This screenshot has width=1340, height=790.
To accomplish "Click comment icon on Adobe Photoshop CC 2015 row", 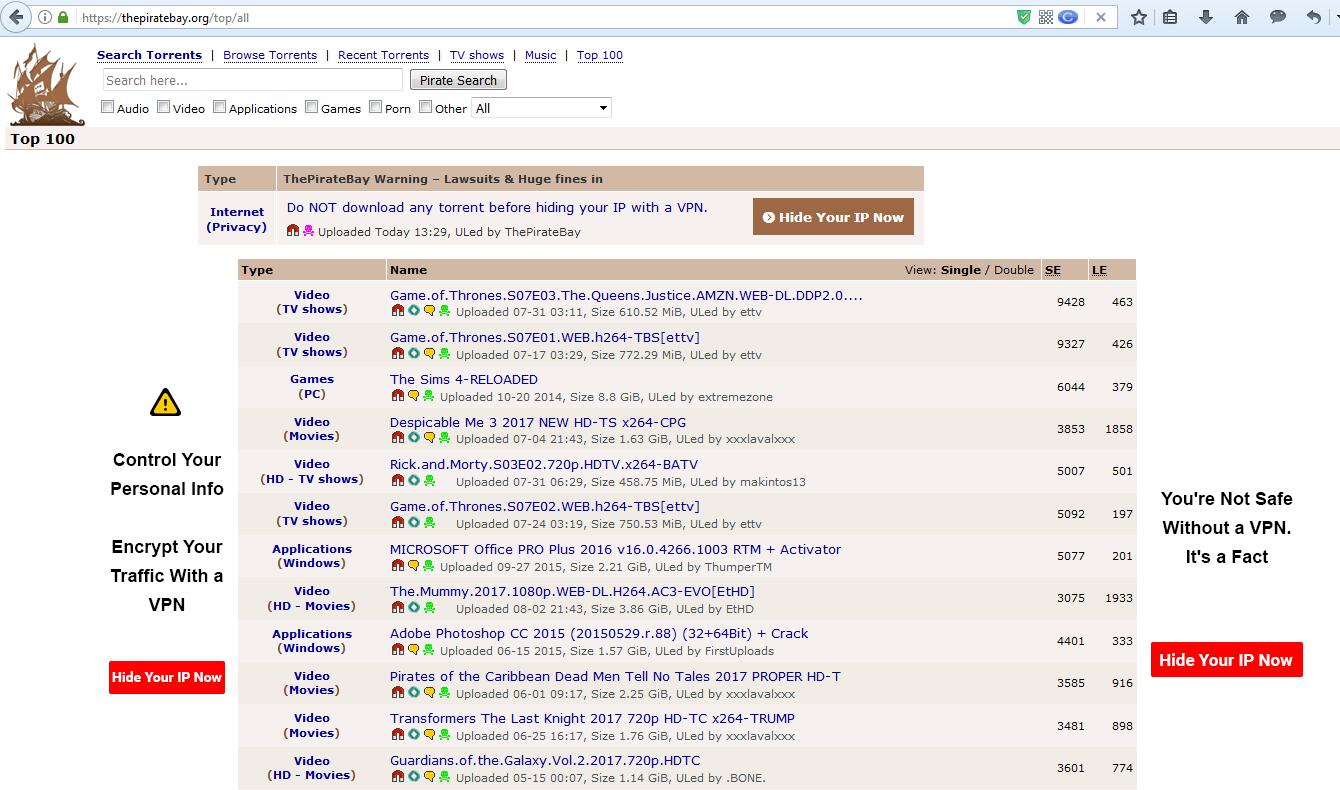I will (x=413, y=650).
